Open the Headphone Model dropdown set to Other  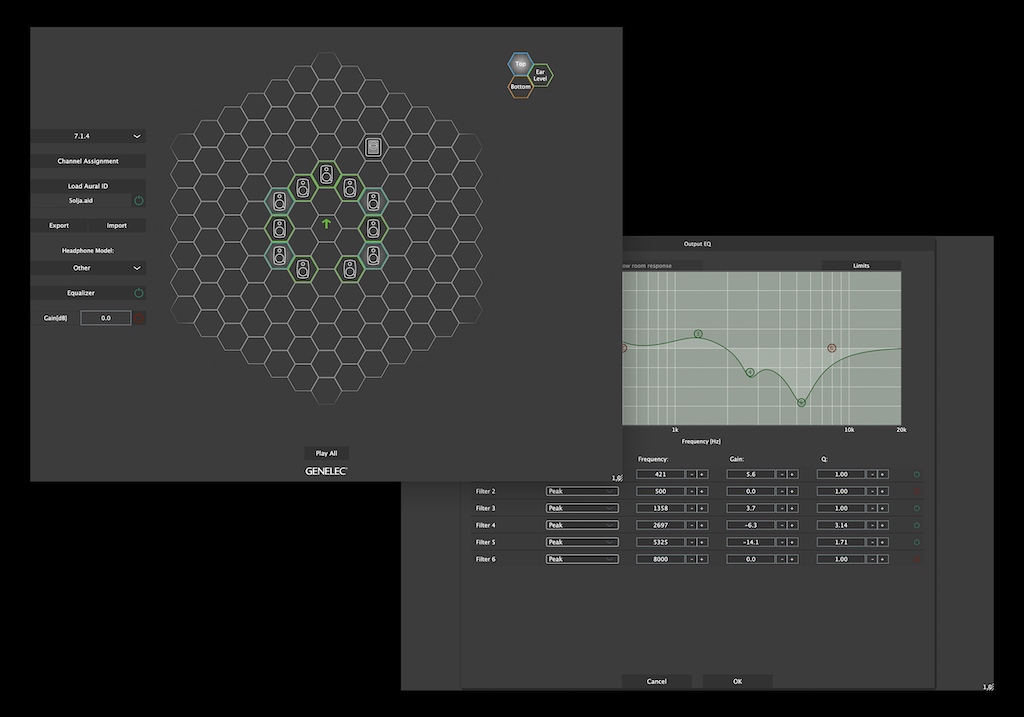[x=88, y=268]
